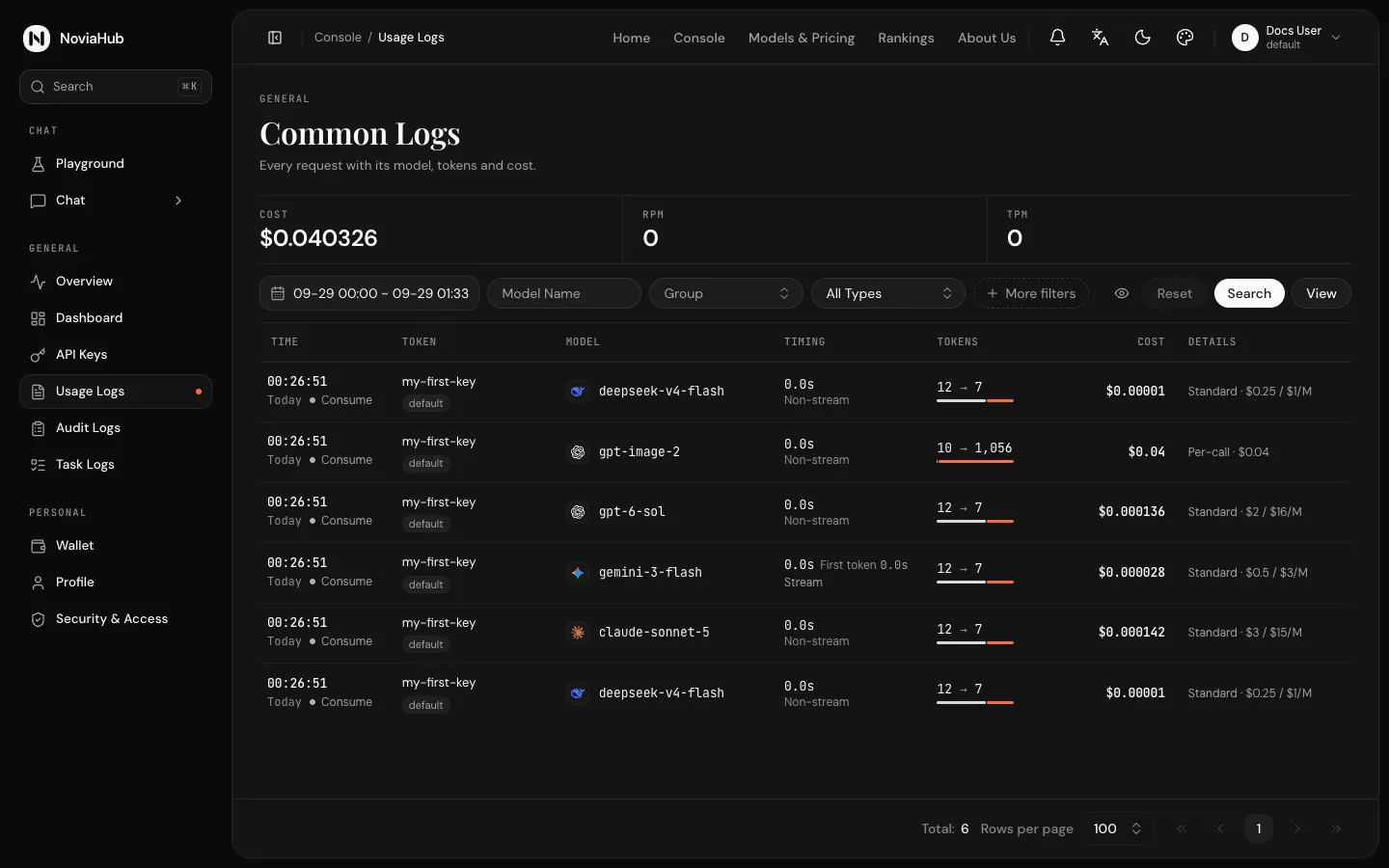The width and height of the screenshot is (1389, 868).
Task: Open the language translation icon
Action: click(x=1100, y=38)
